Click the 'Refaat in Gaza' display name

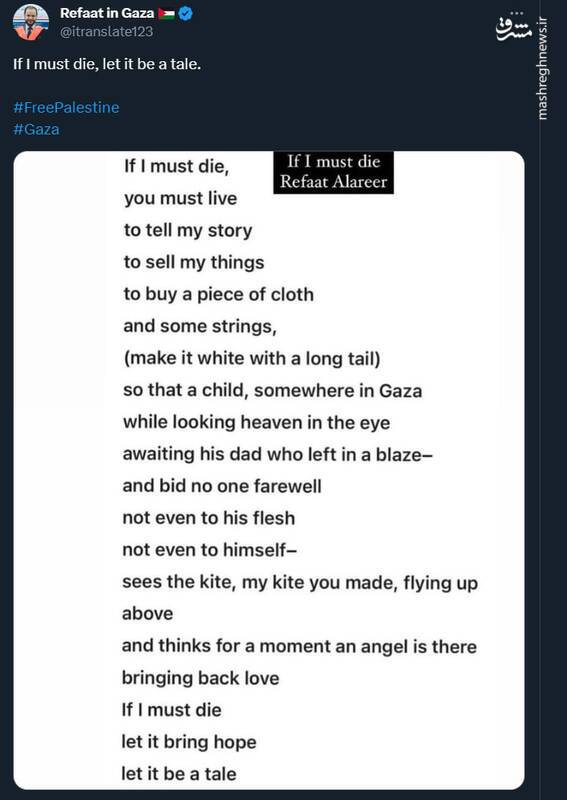(107, 13)
